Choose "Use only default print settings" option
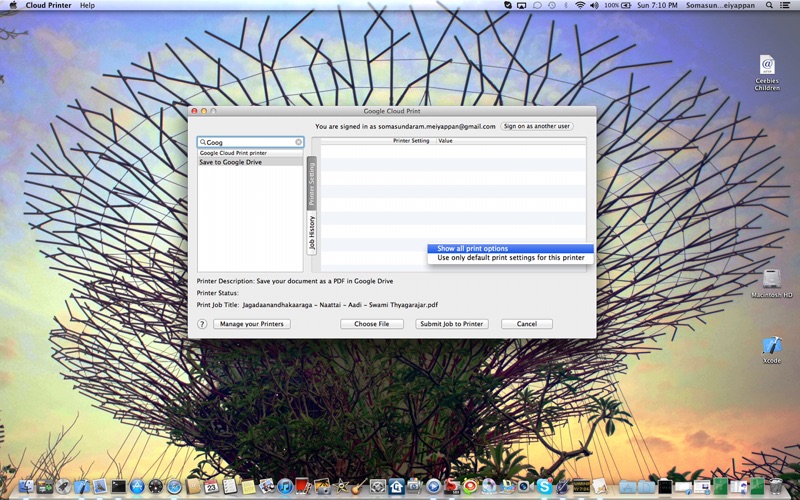The image size is (800, 500). (511, 258)
